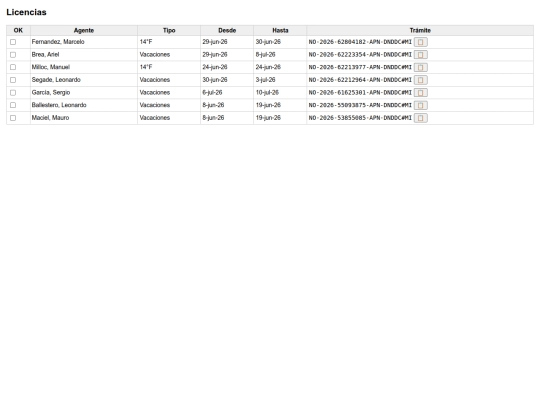
Task: Select trámite code in Maciel, Mauro row
Action: click(360, 118)
